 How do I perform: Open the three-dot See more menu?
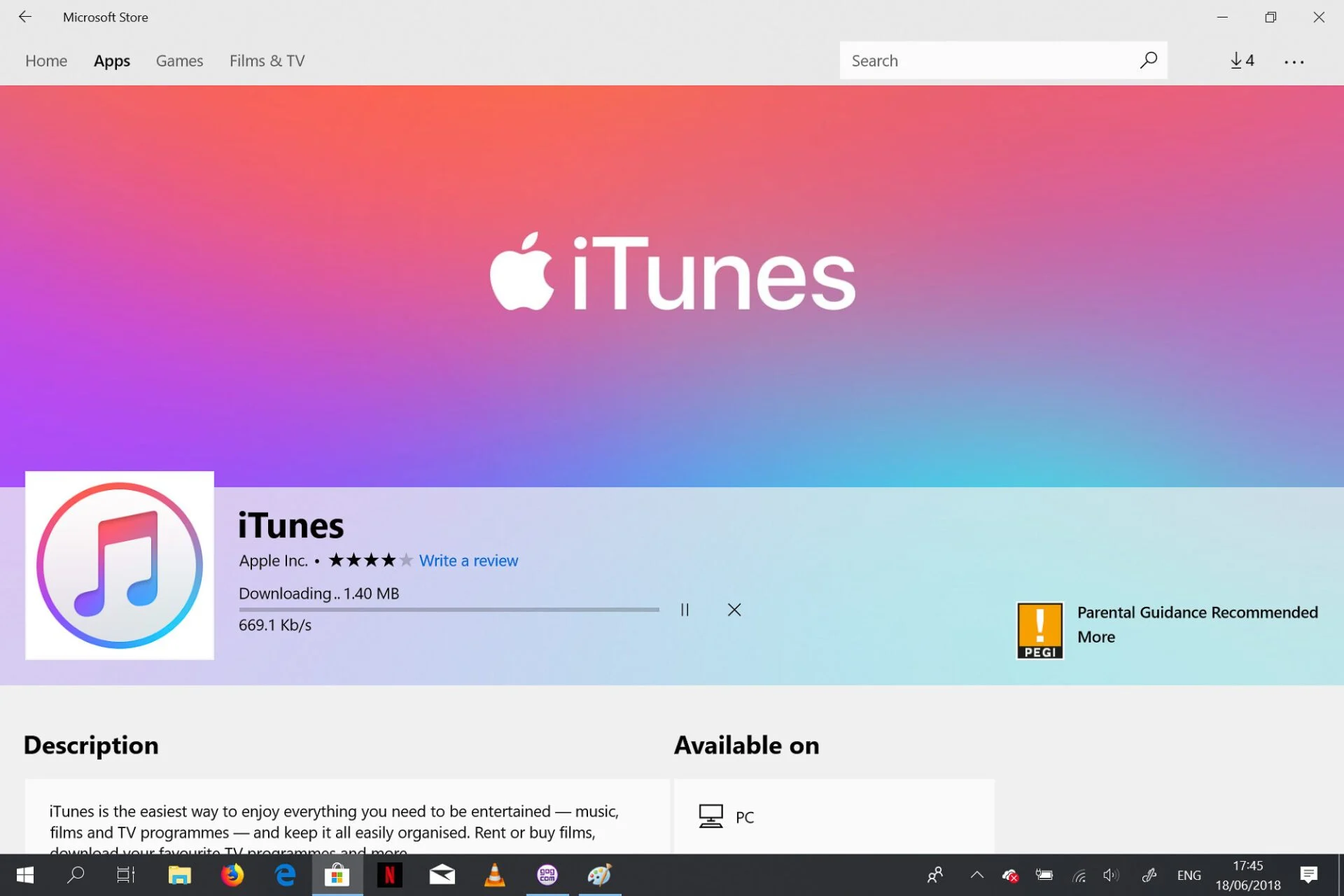1294,62
